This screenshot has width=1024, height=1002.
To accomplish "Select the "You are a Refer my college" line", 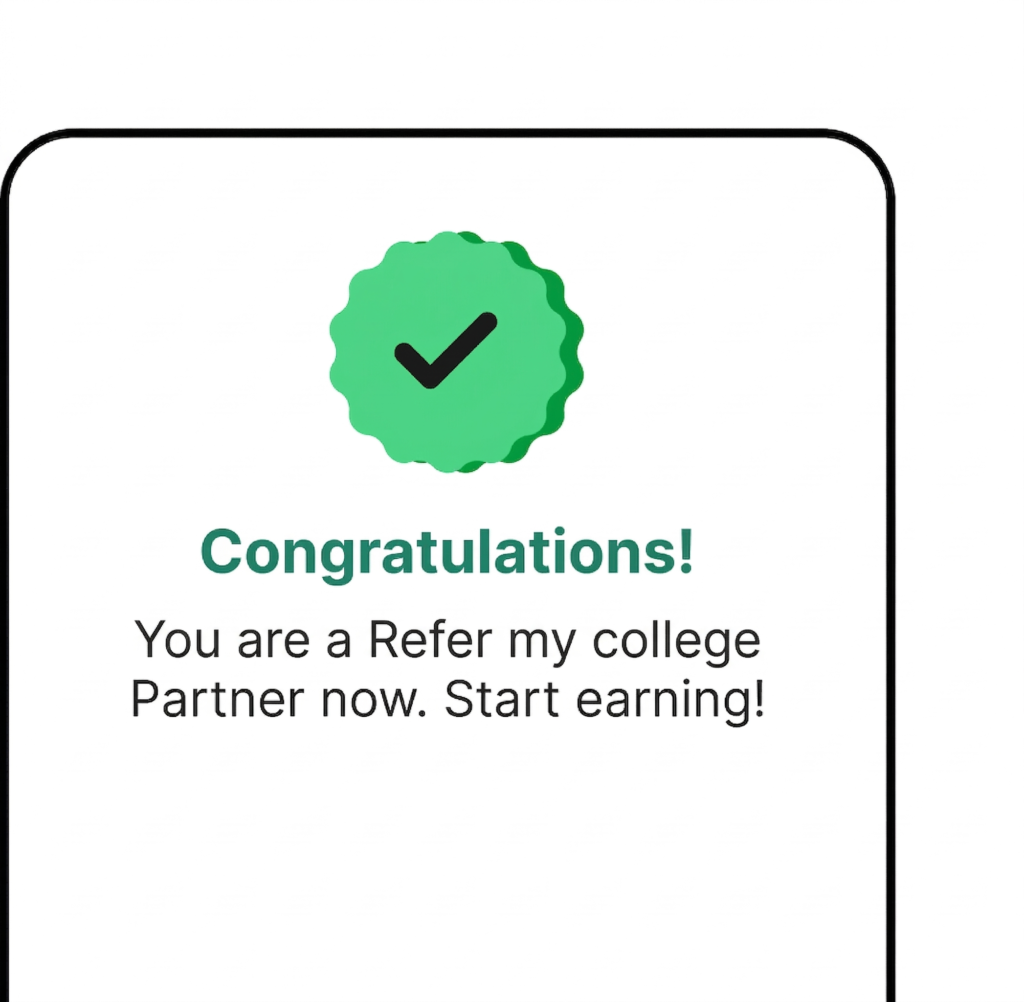I will coord(447,640).
